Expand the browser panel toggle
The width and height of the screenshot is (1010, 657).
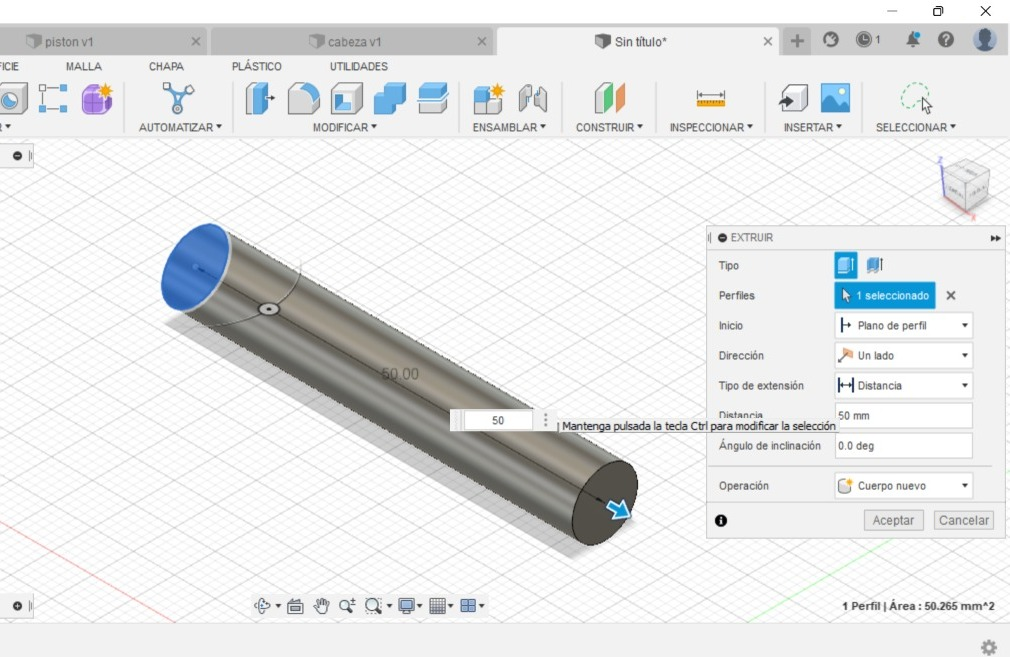click(17, 156)
